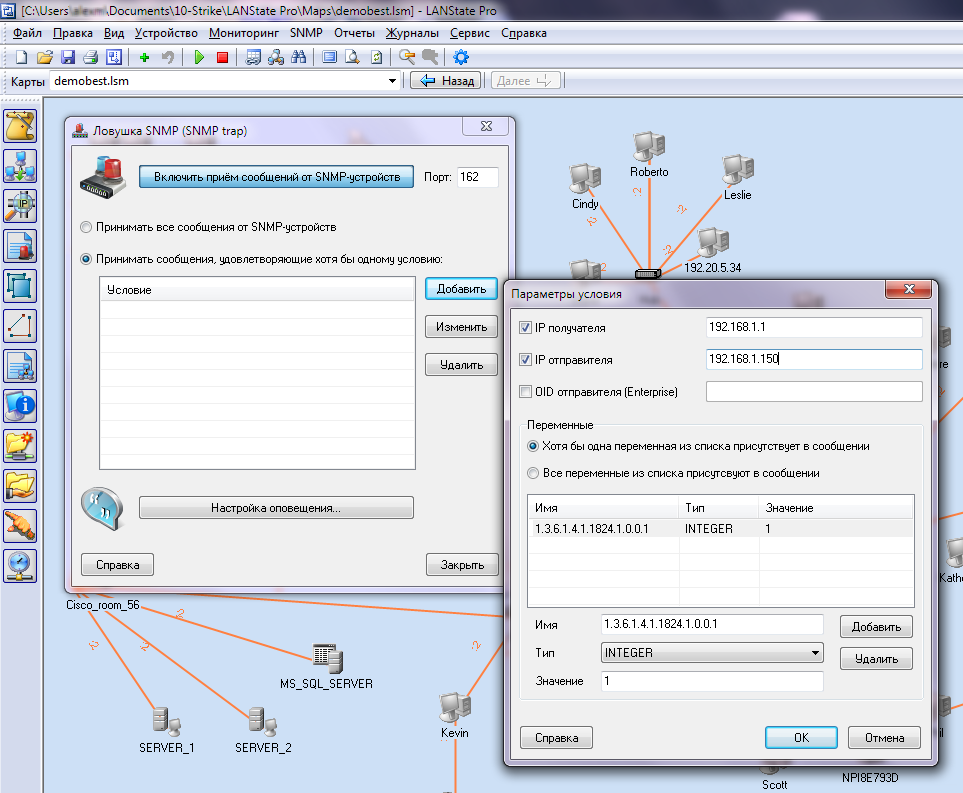Click the sidebar draw-line icon
Viewport: 963px width, 793px height.
(x=20, y=326)
